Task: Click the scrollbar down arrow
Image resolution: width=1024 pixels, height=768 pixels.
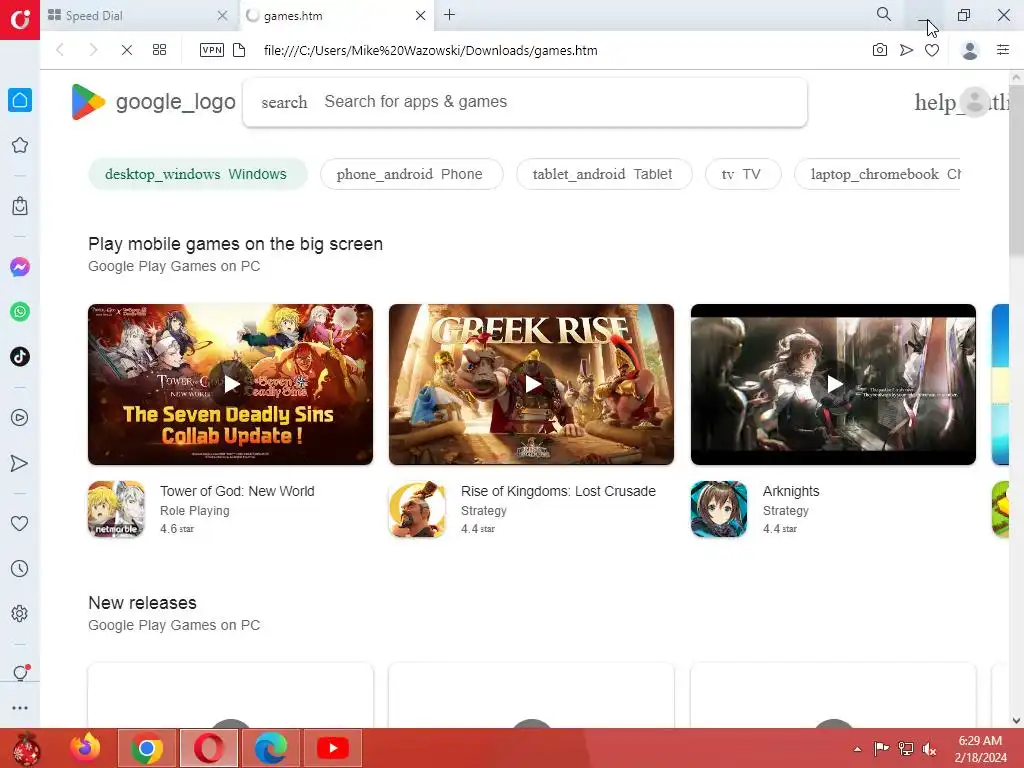Action: tap(1016, 720)
